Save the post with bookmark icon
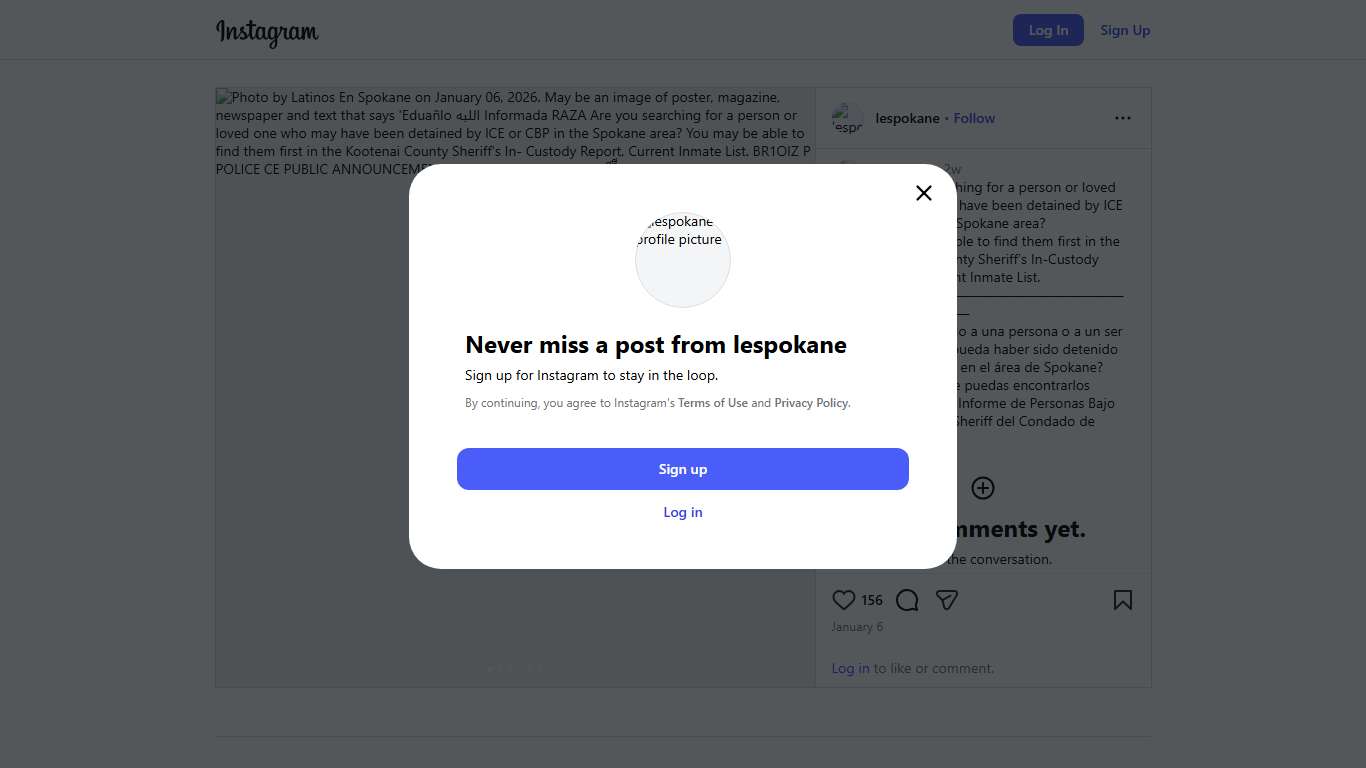The height and width of the screenshot is (768, 1366). pos(1123,600)
